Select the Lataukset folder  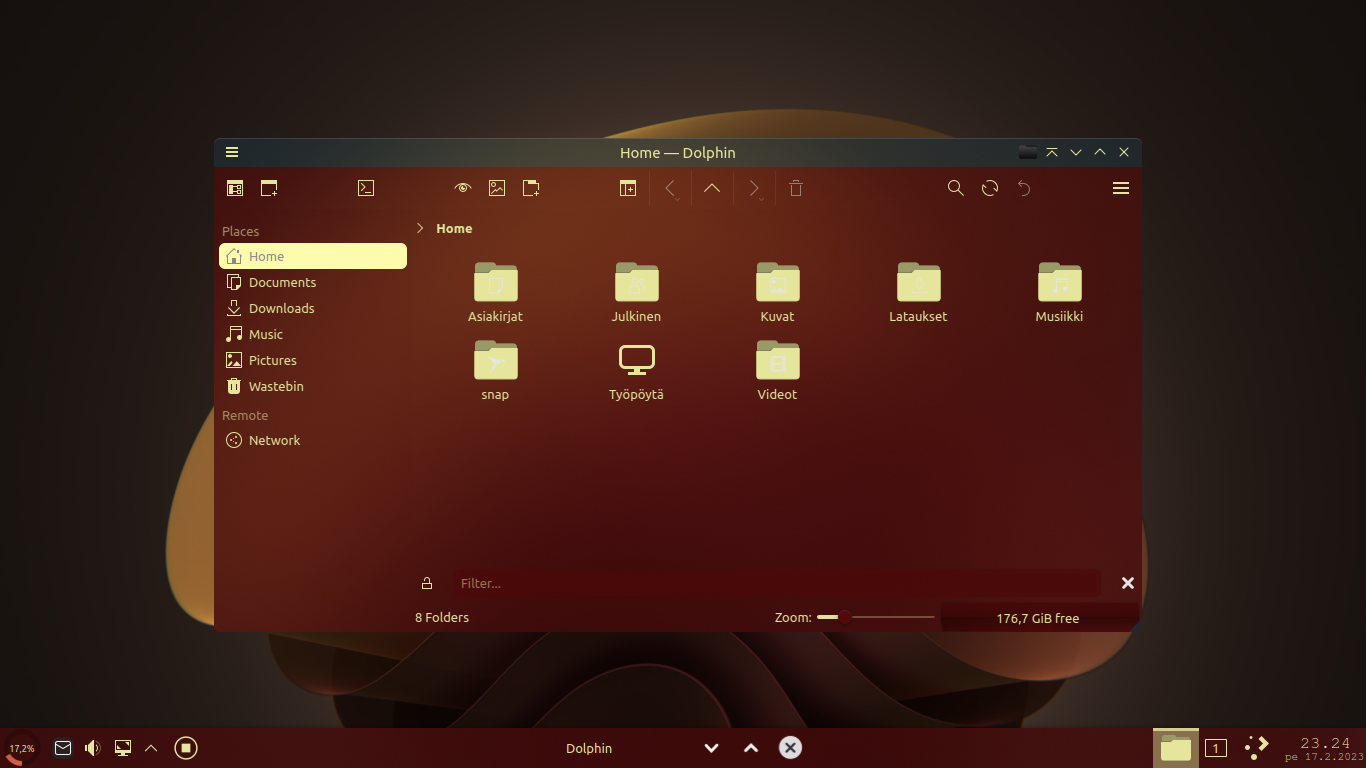(918, 292)
